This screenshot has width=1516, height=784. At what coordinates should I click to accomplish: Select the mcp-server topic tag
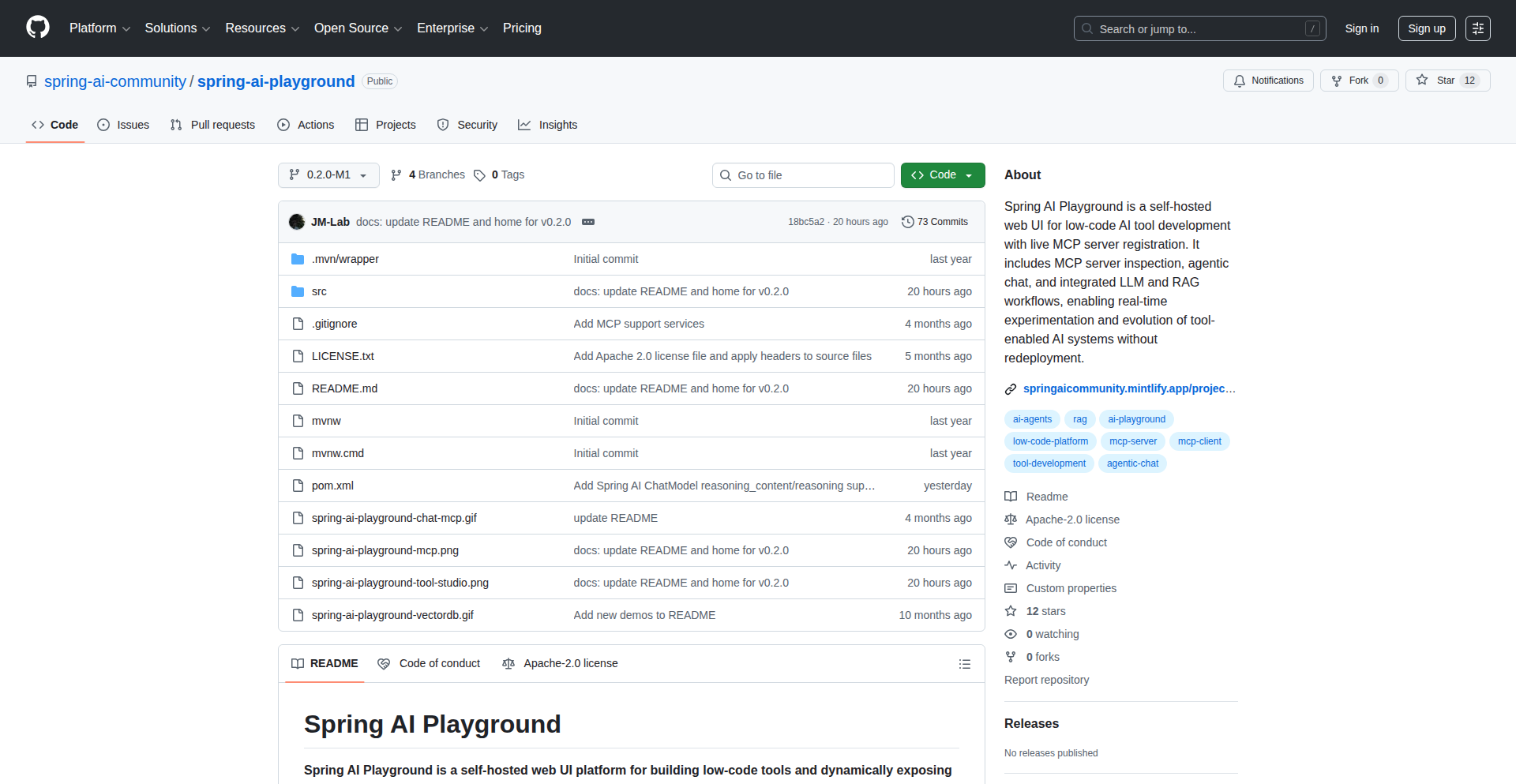coord(1132,441)
